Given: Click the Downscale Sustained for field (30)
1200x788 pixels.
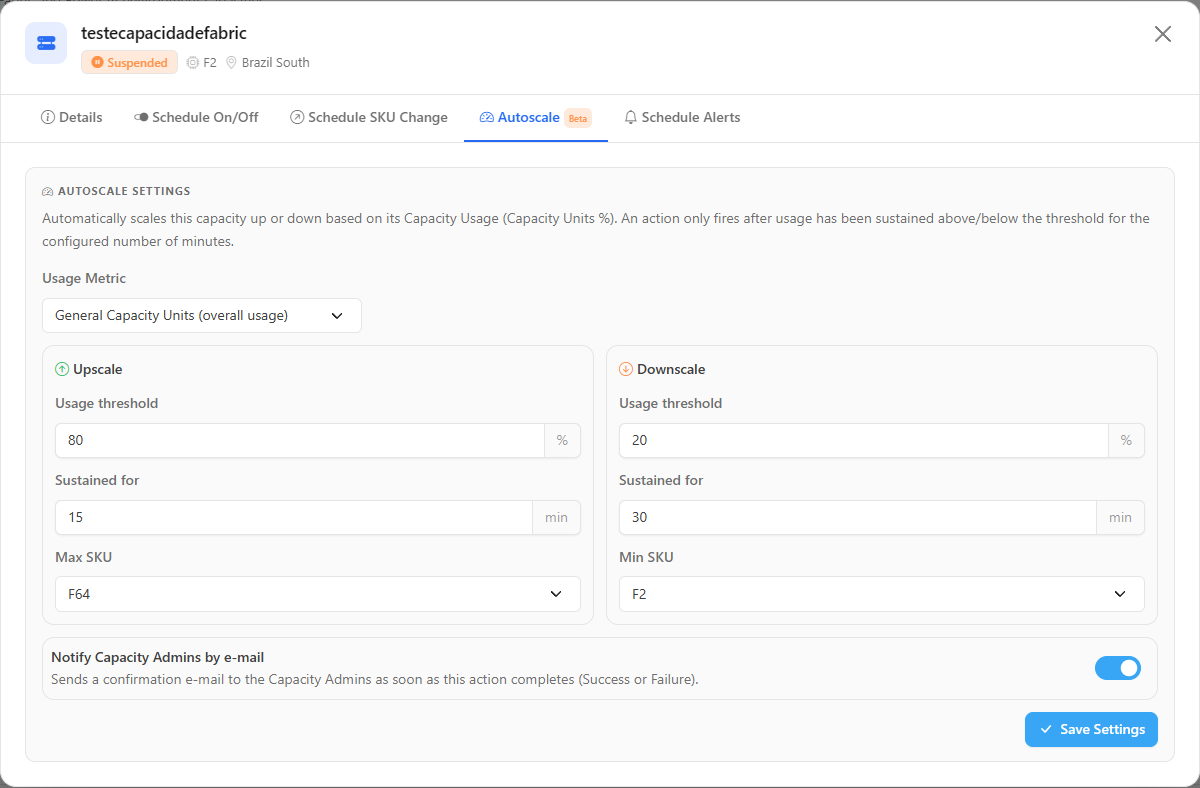Looking at the screenshot, I should [858, 517].
